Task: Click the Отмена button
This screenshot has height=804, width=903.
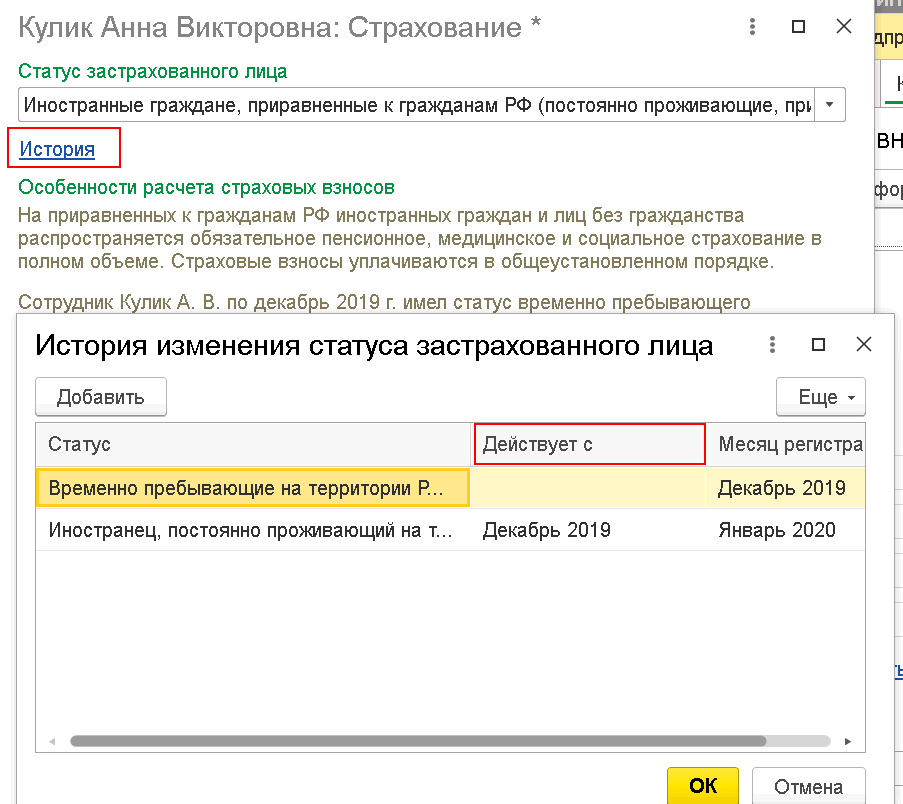Action: (808, 786)
